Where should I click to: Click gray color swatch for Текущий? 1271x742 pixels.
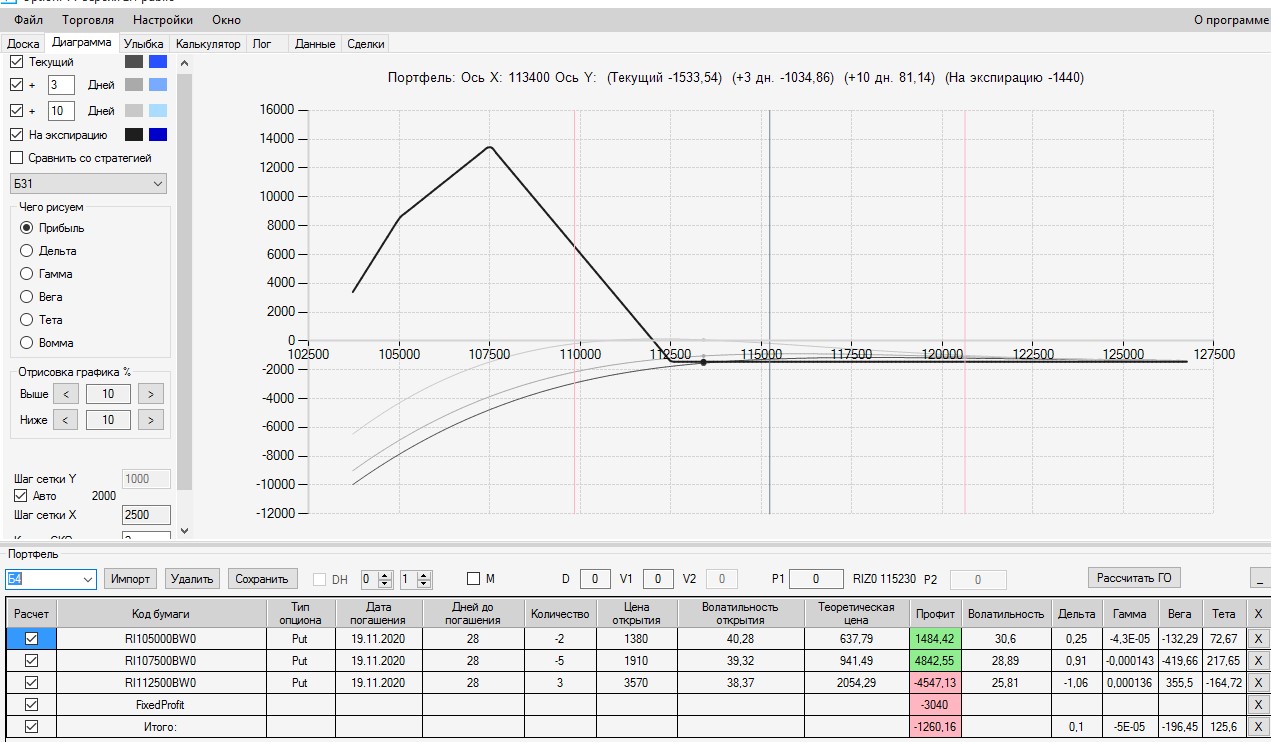coord(134,62)
